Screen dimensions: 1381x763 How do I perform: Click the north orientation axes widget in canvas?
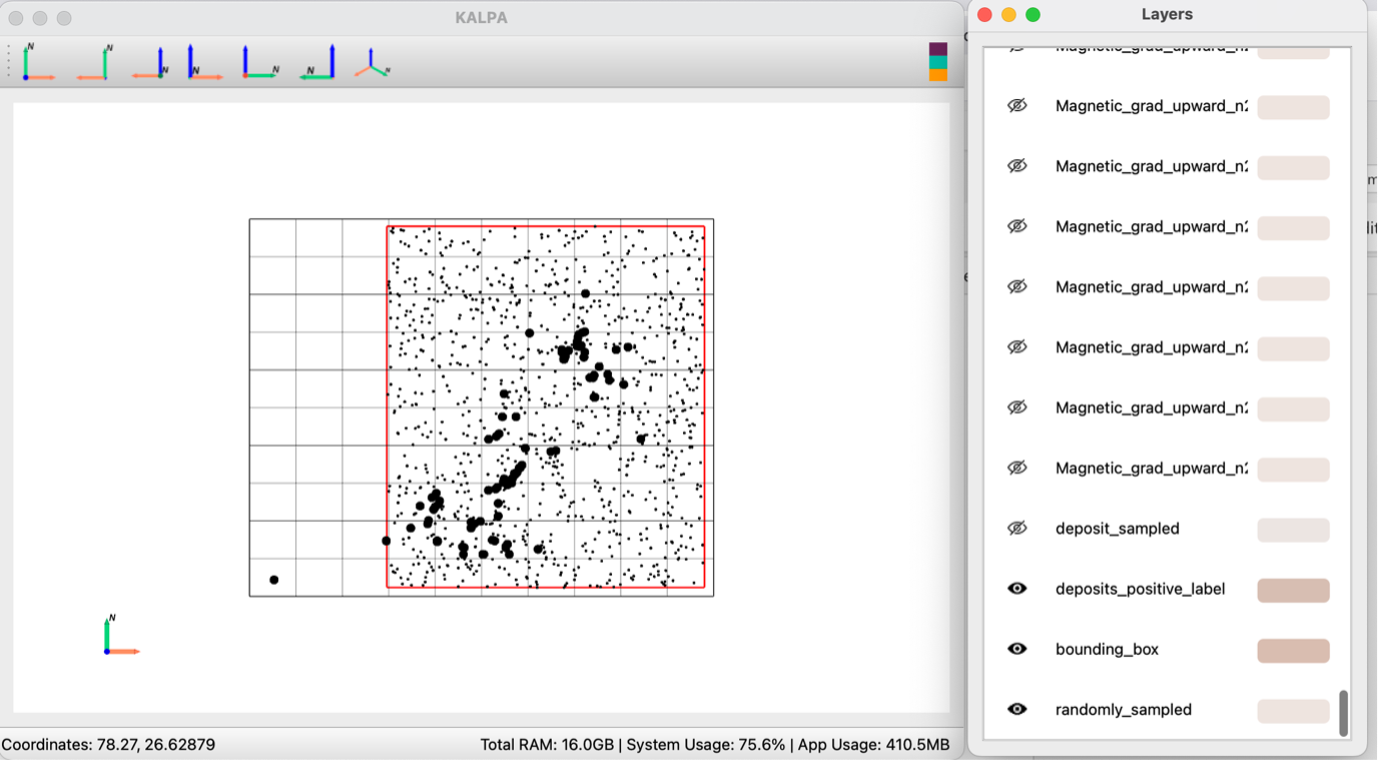[121, 636]
